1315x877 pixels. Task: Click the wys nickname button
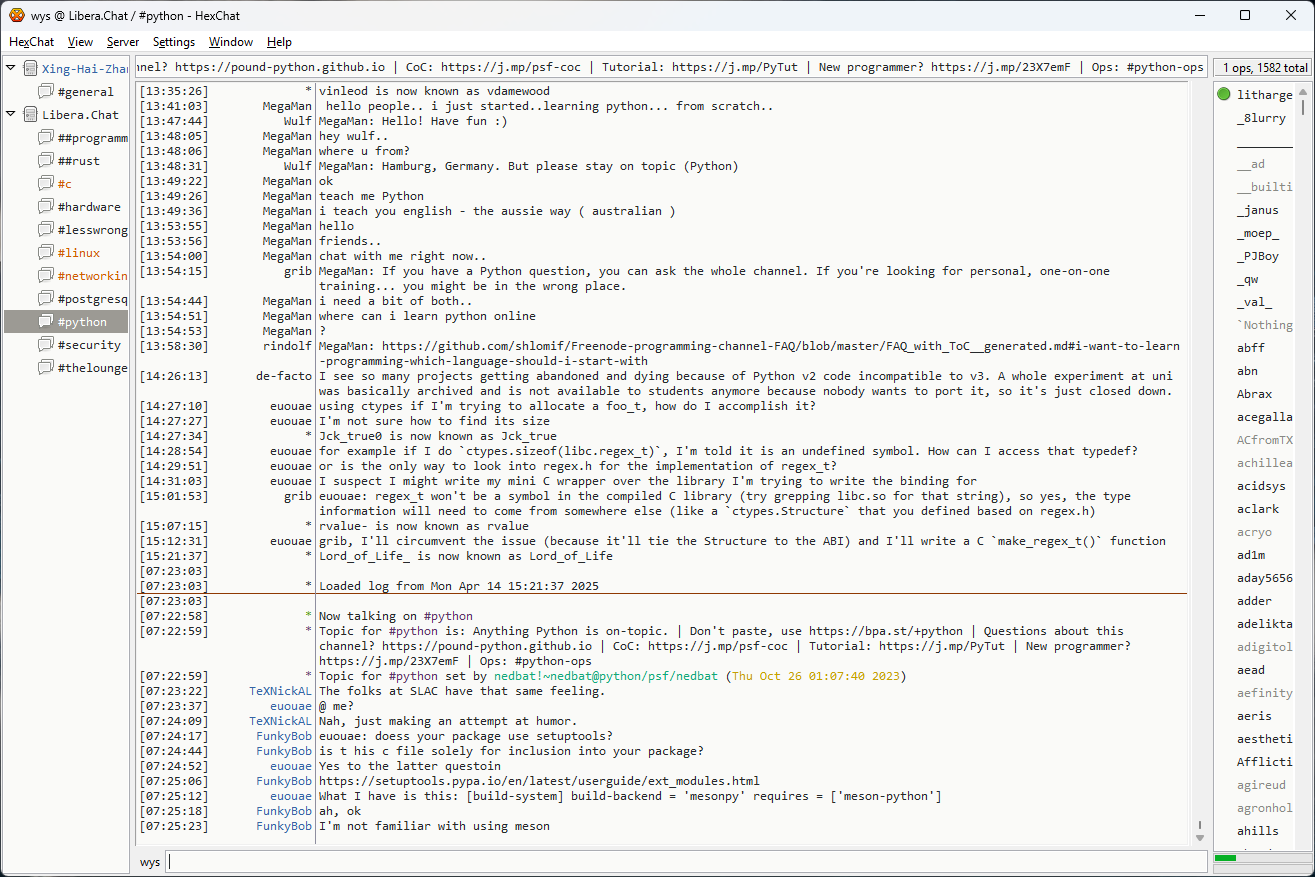tap(149, 862)
